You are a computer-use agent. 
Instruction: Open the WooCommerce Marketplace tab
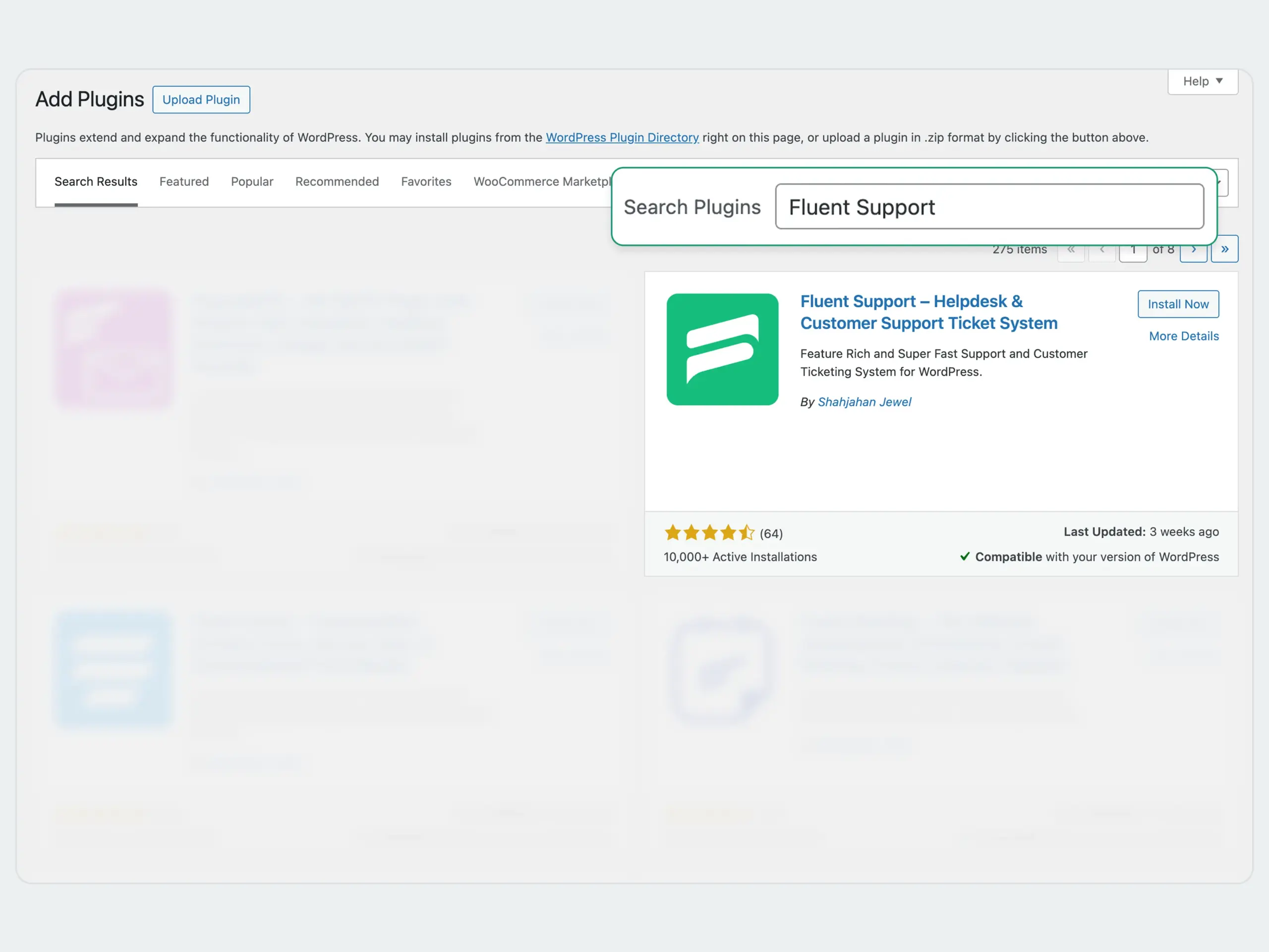(x=542, y=182)
